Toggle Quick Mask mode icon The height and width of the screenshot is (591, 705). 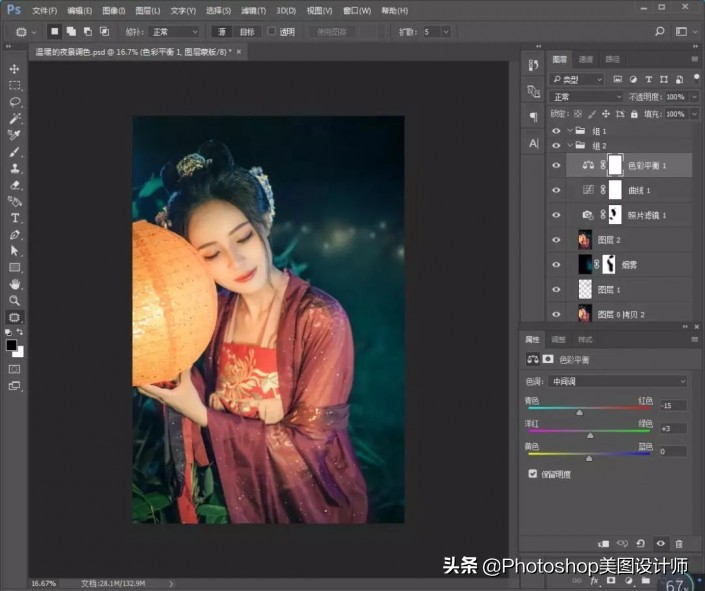point(14,369)
